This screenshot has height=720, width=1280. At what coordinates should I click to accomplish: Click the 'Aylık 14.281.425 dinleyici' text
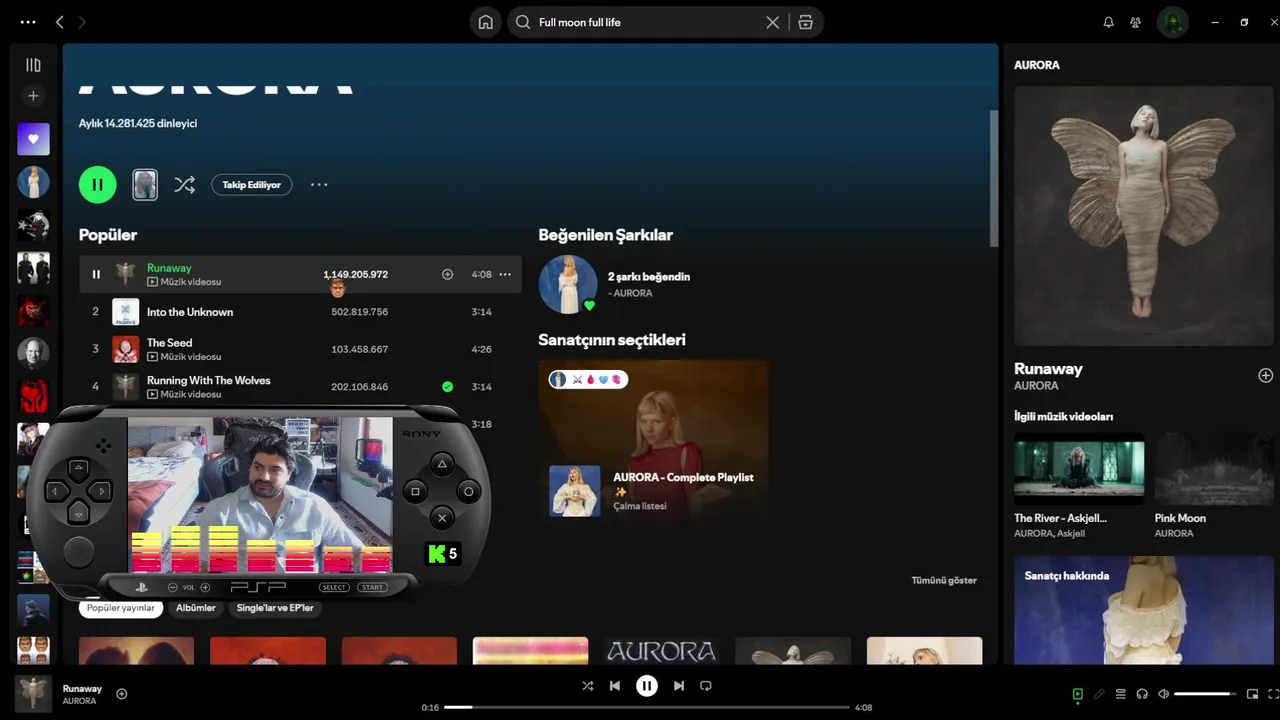click(138, 123)
